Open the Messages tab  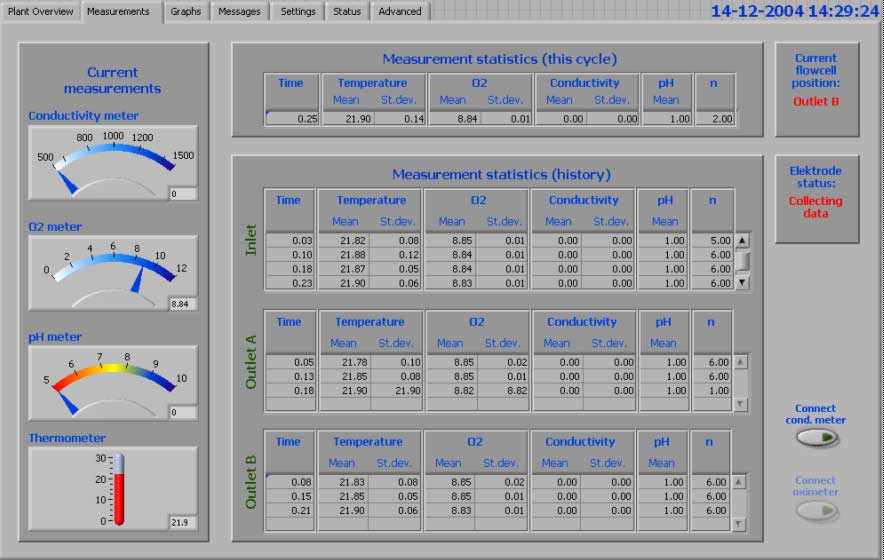click(239, 12)
